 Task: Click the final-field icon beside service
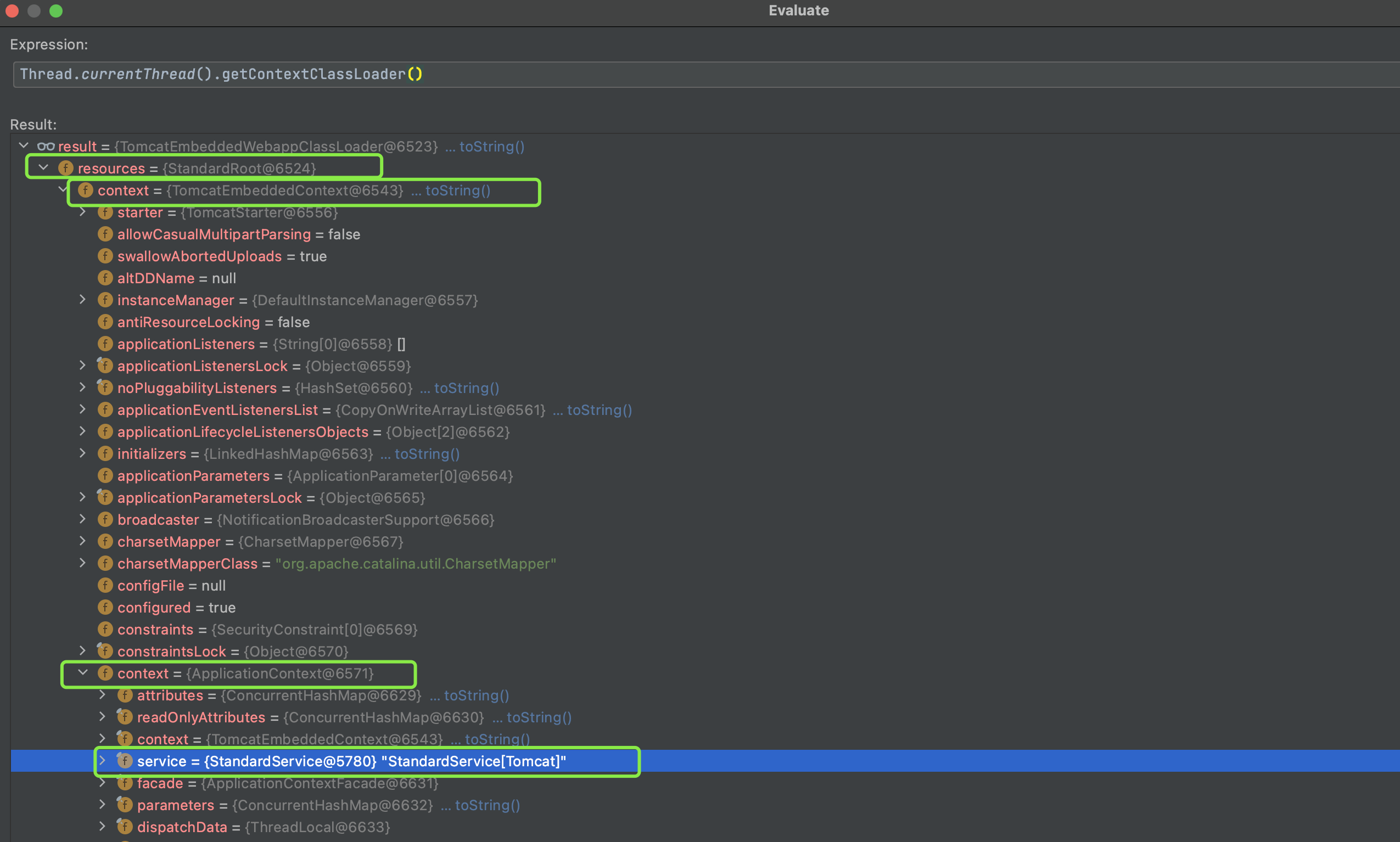(x=124, y=760)
